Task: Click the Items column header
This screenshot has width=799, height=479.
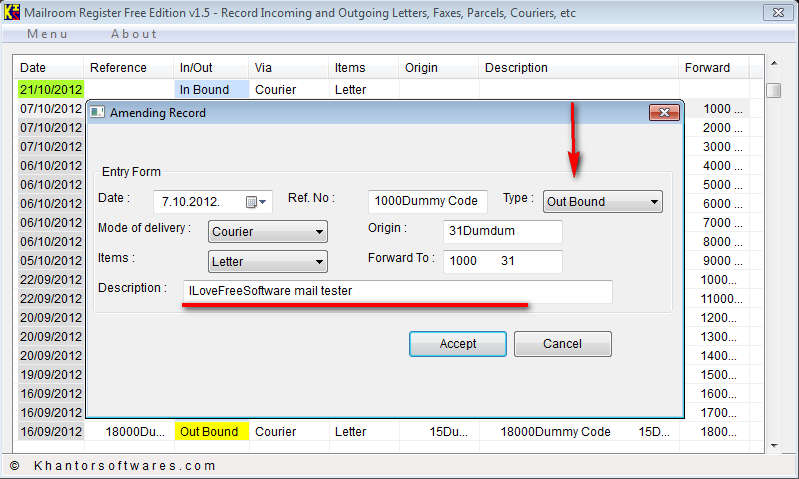Action: 363,68
